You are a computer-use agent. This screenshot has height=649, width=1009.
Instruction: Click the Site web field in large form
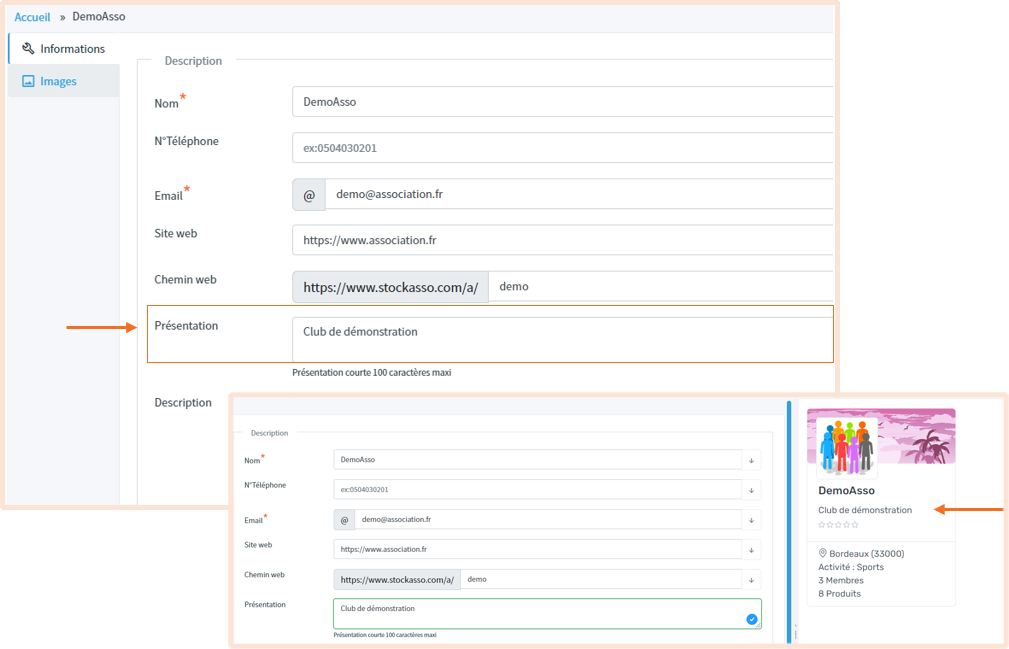[x=560, y=240]
